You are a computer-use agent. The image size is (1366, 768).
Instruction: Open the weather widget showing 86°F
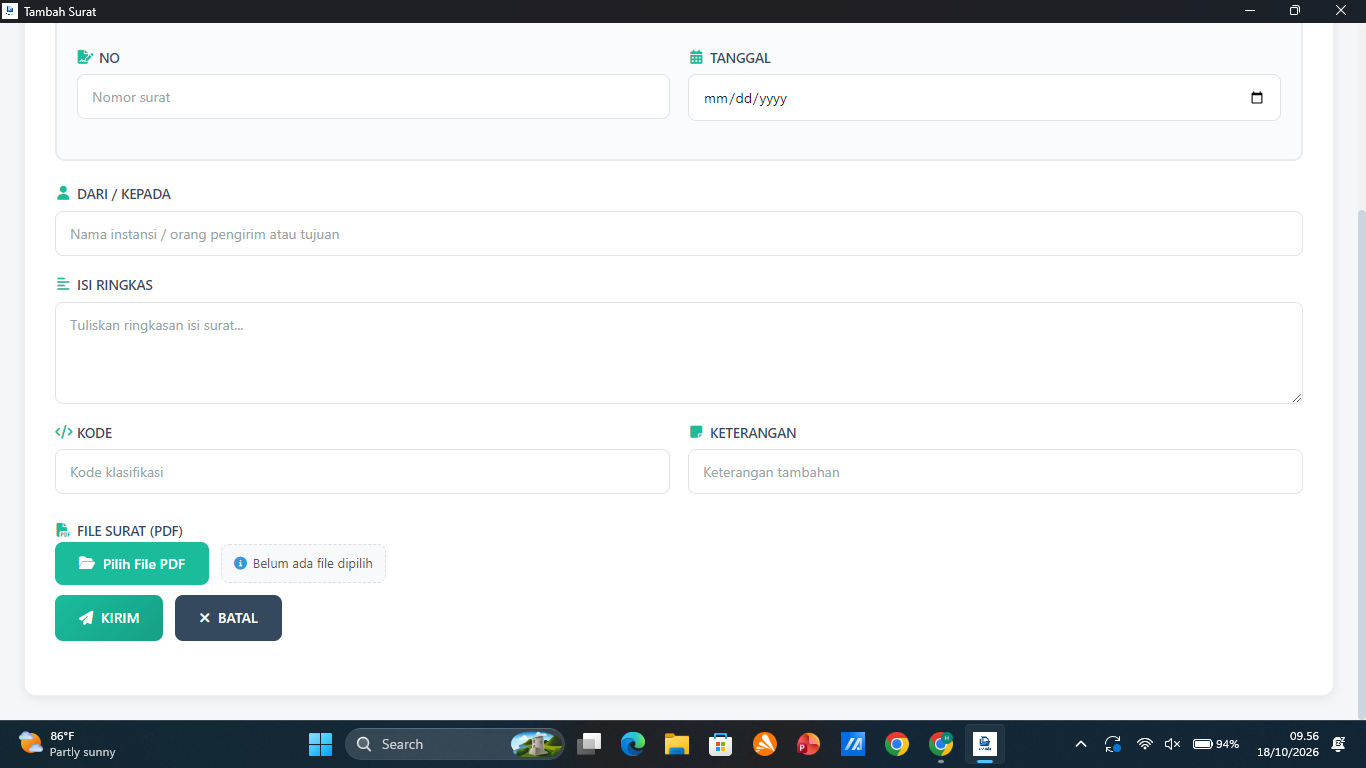point(67,744)
